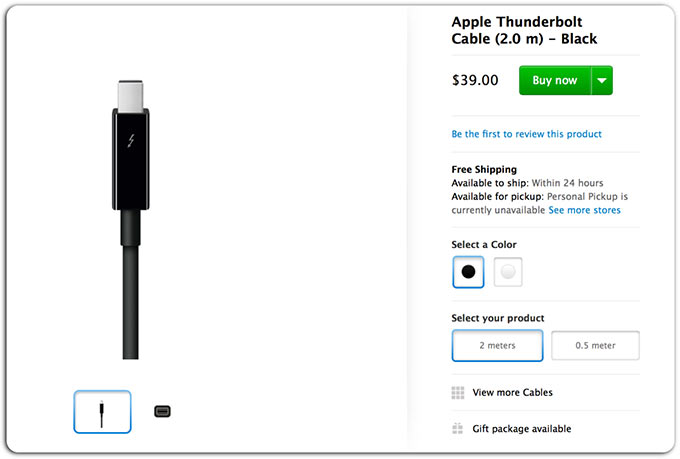Choose the white color swatch

[x=508, y=271]
